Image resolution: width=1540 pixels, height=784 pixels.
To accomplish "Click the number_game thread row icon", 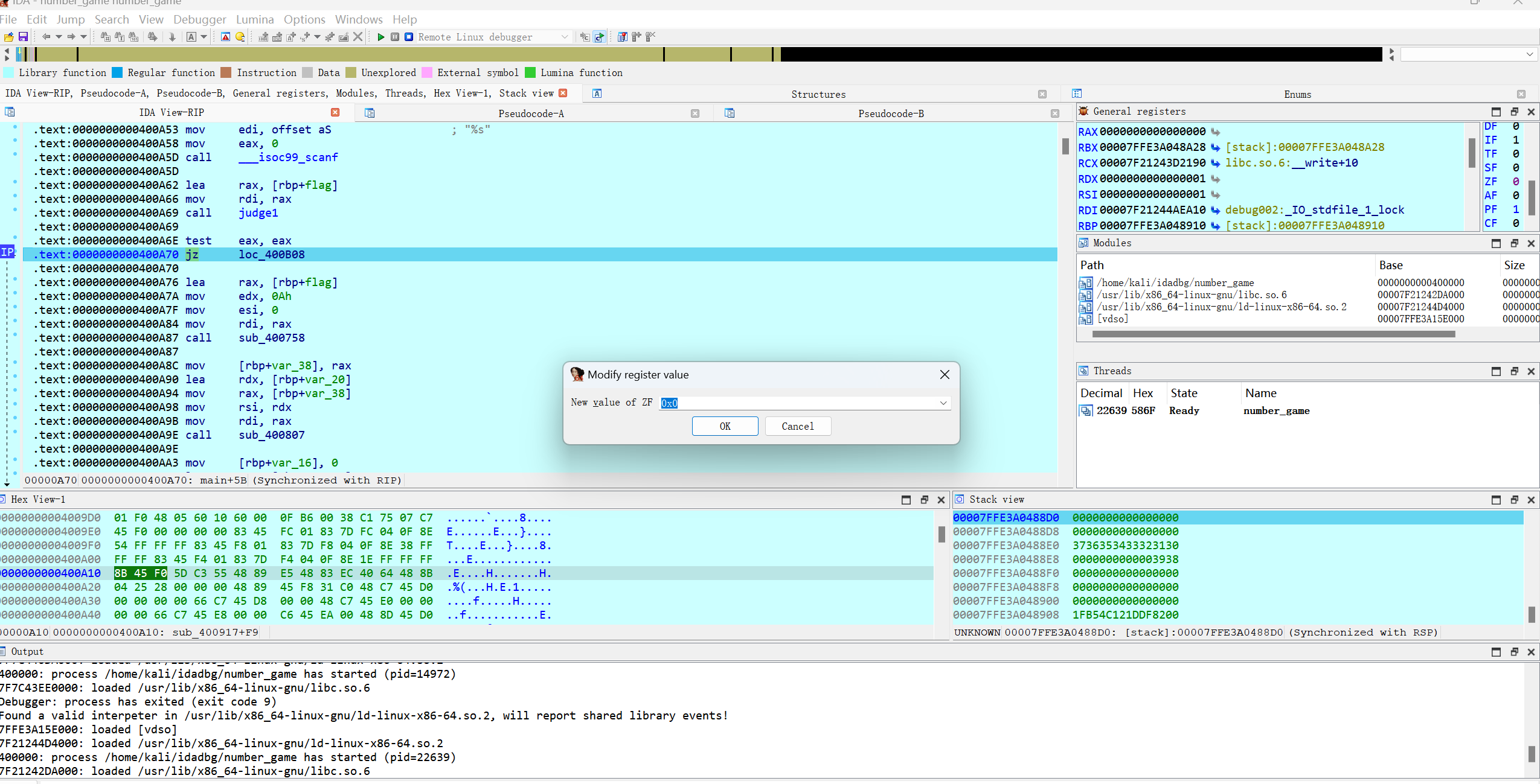I will tap(1086, 411).
